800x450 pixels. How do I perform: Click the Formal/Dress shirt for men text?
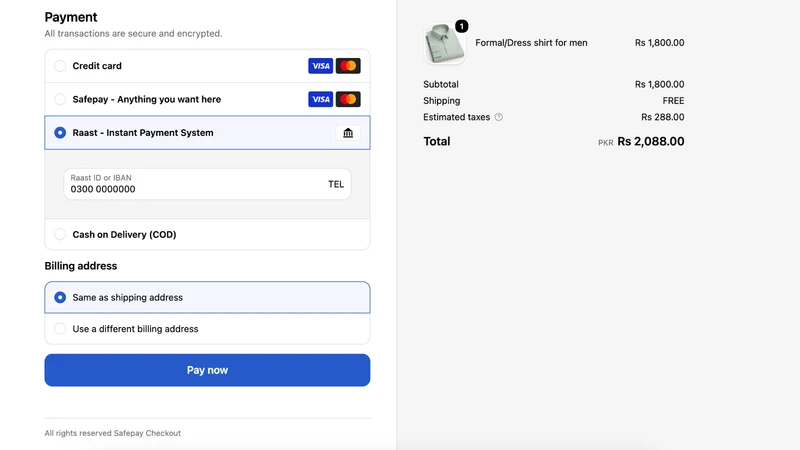point(531,43)
